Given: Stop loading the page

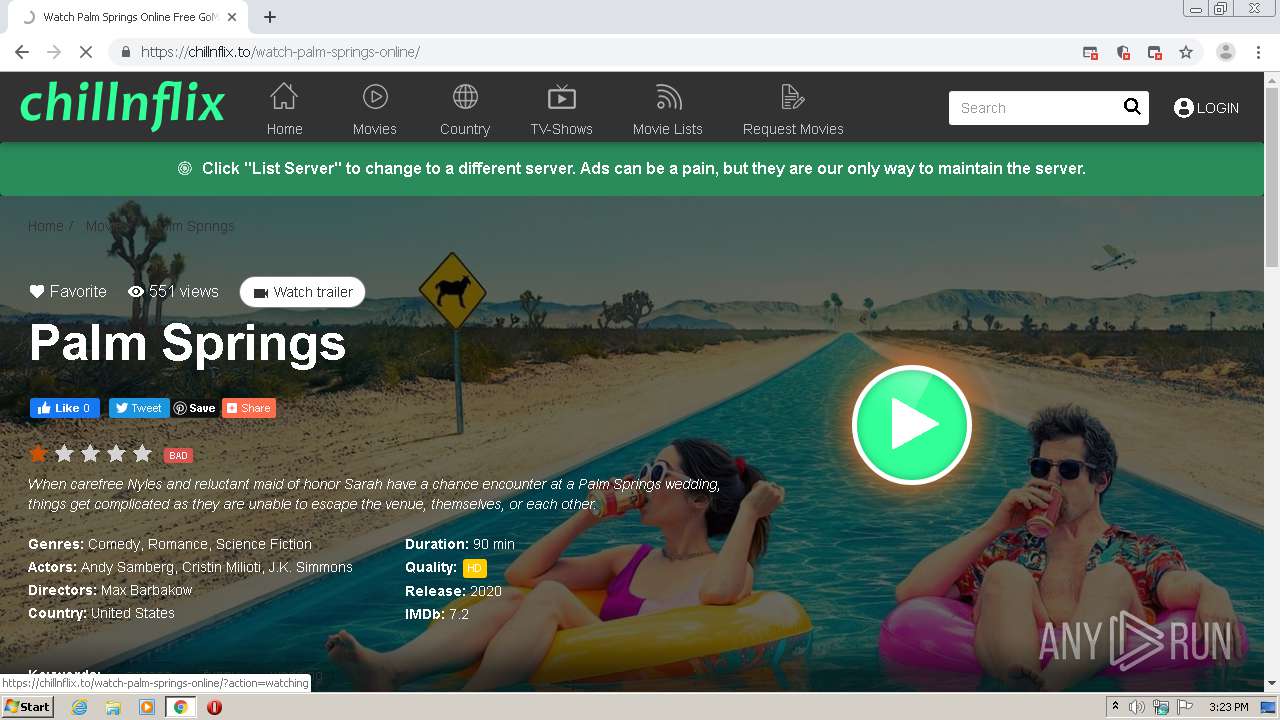Looking at the screenshot, I should click(x=86, y=52).
